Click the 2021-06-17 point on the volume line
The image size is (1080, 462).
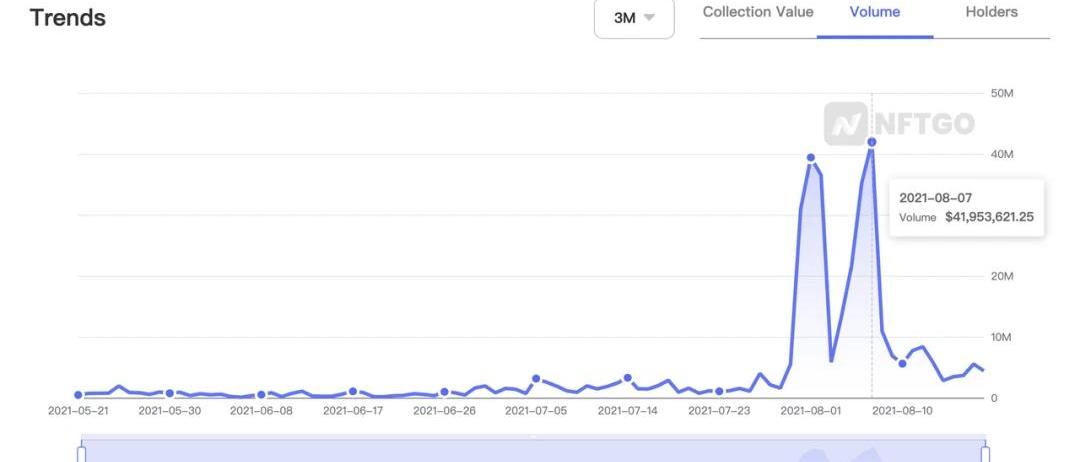[x=353, y=392]
